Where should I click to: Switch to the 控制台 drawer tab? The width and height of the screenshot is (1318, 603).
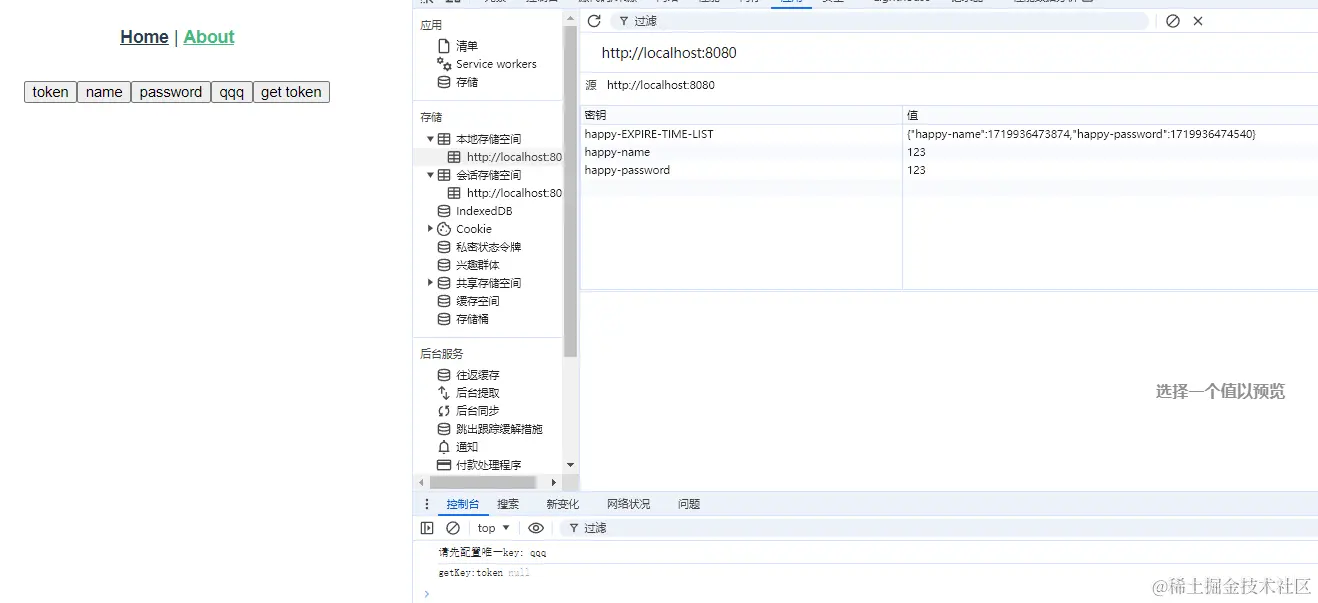coord(463,504)
